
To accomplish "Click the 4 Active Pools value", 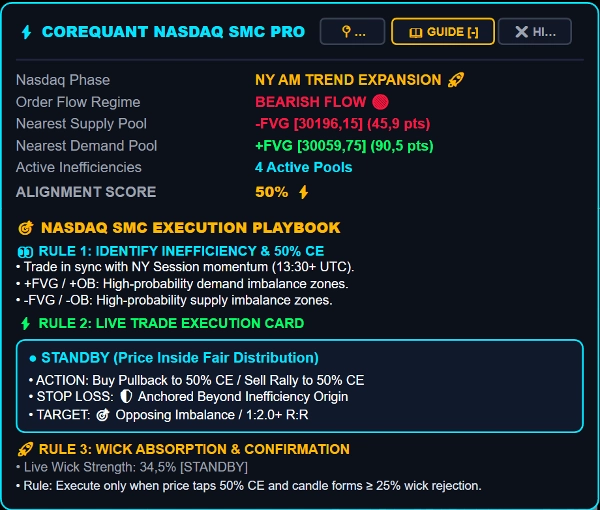I will pyautogui.click(x=303, y=167).
